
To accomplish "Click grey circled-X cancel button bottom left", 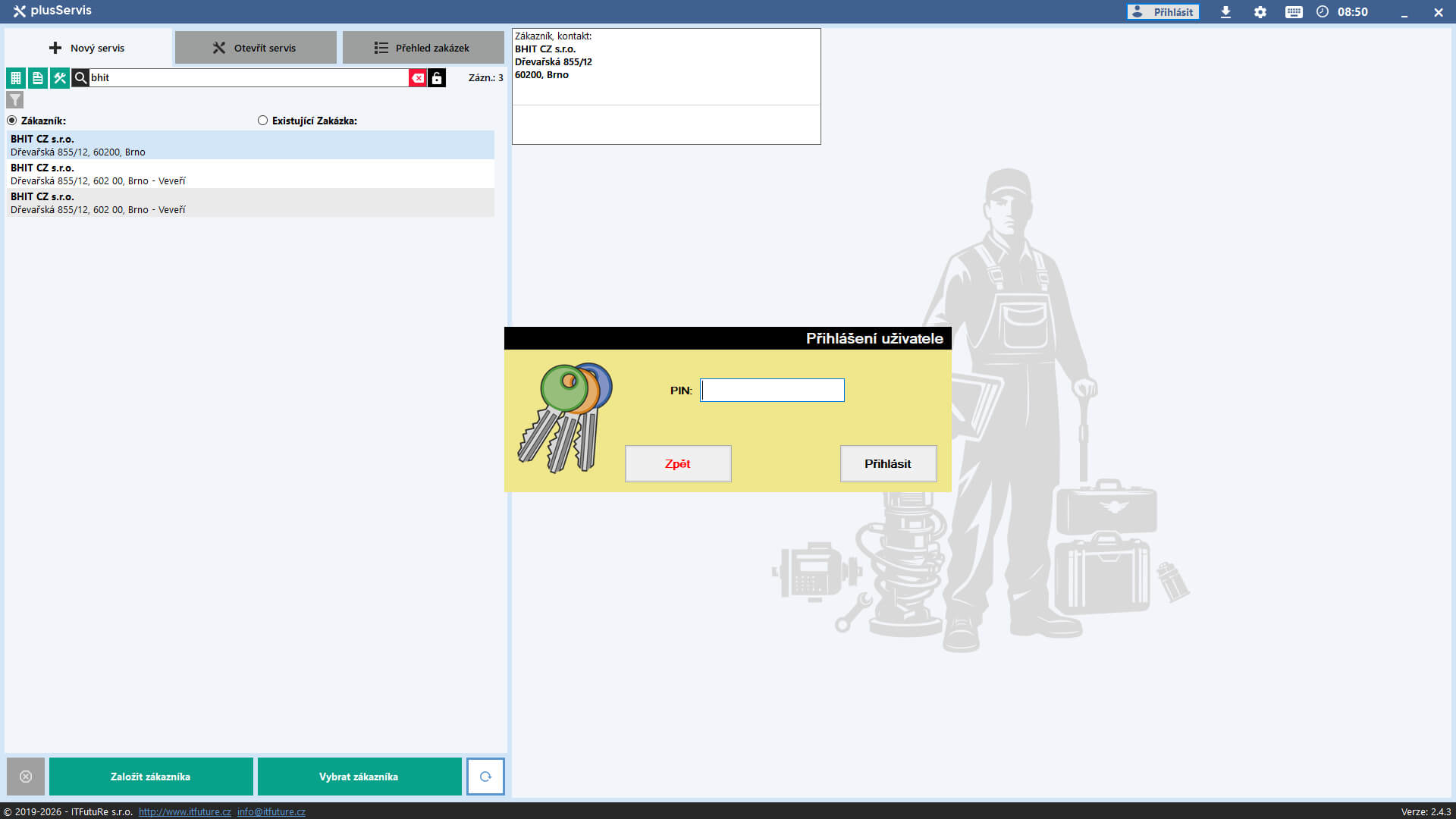I will [x=26, y=777].
